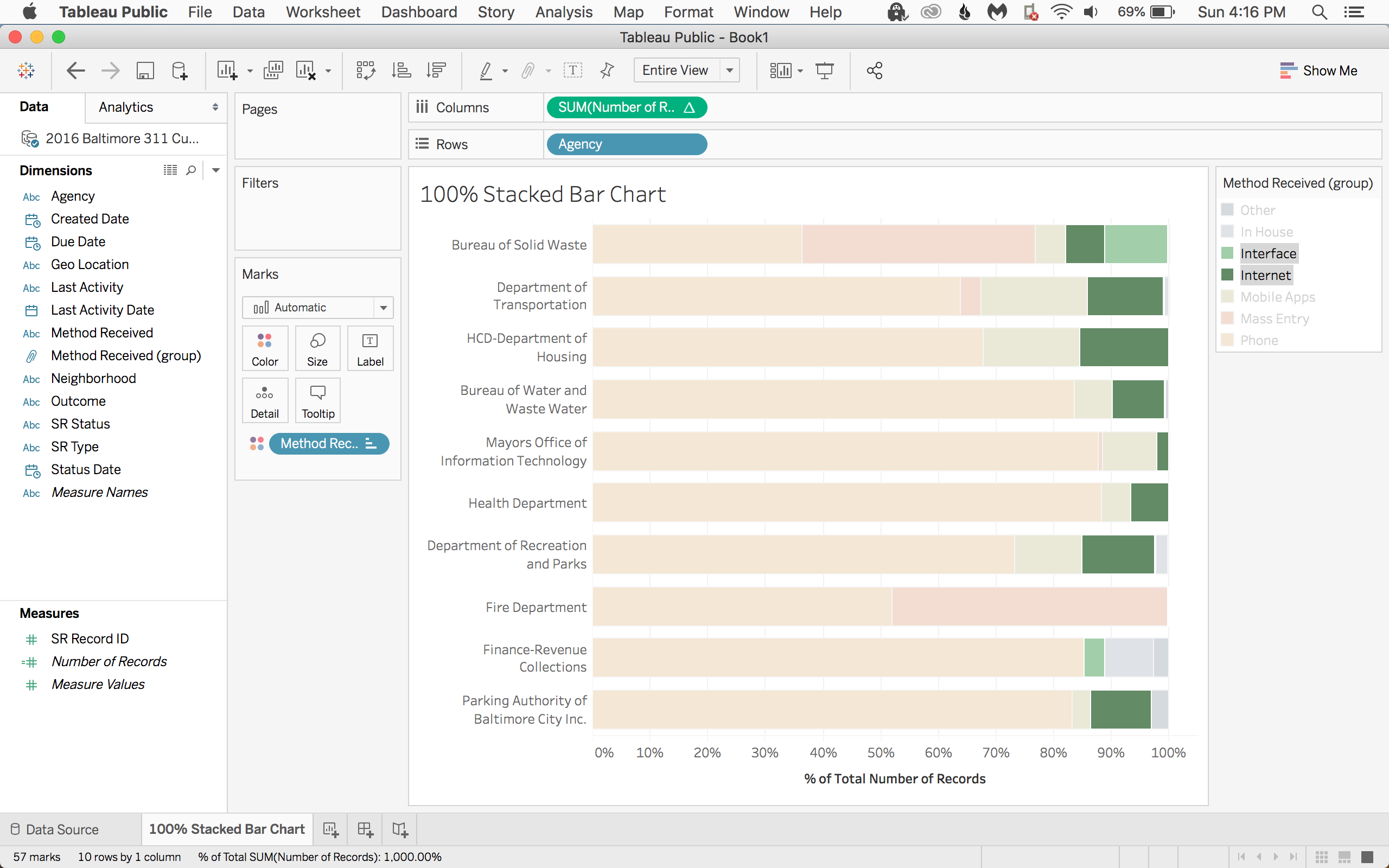Click the Method Received color pill in Marks
This screenshot has height=868, width=1389.
click(x=329, y=444)
